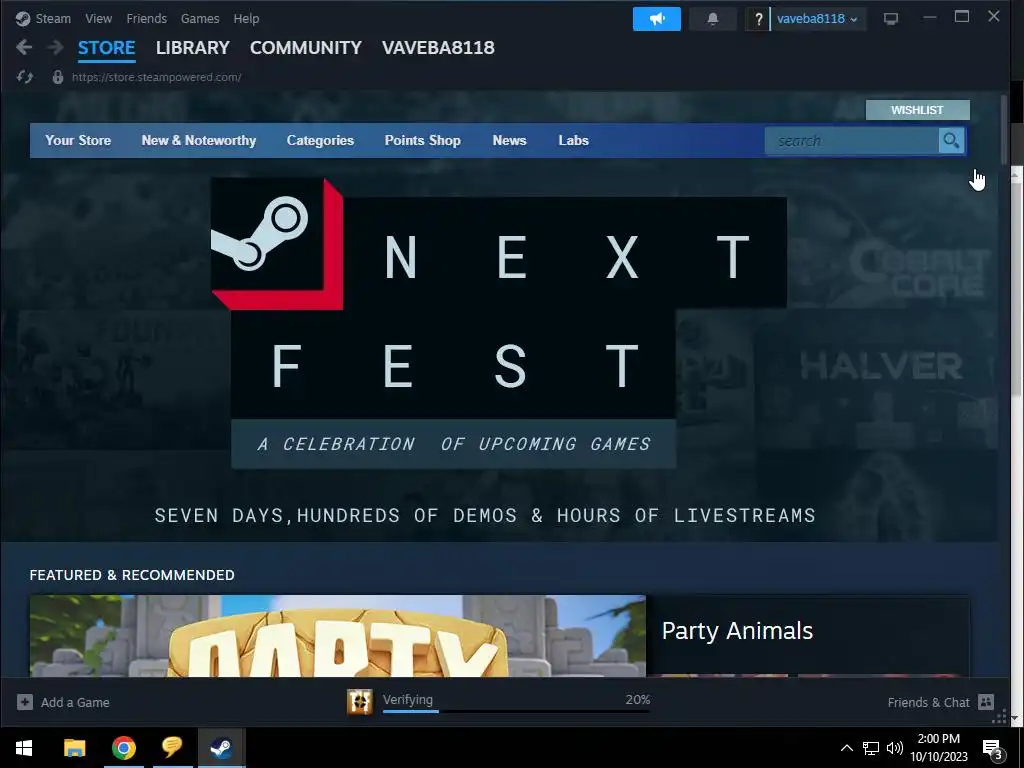Click the game icon next to Verifying
Viewport: 1024px width, 768px height.
[x=360, y=702]
